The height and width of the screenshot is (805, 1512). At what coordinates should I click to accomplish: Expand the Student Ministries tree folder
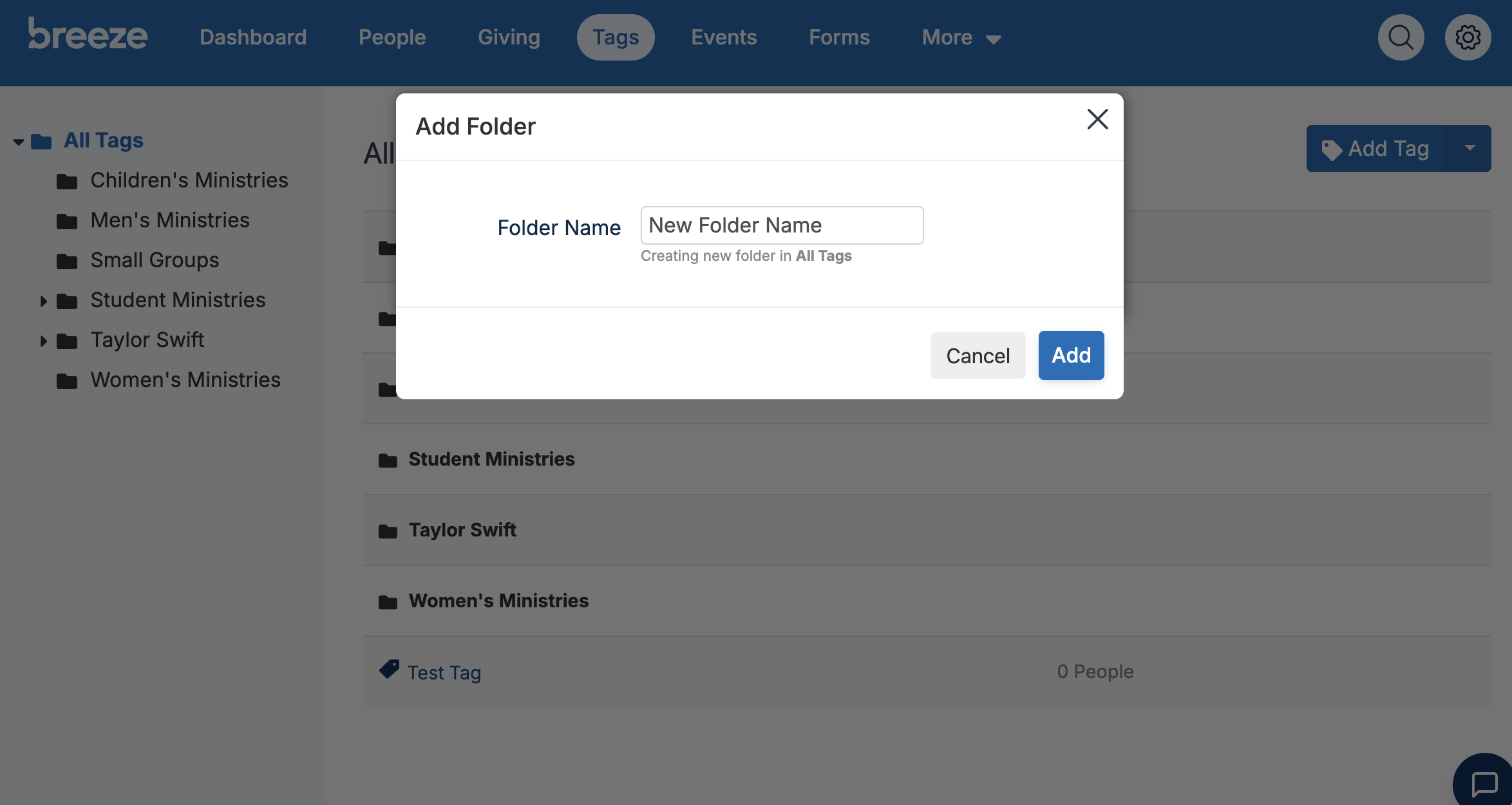tap(43, 301)
